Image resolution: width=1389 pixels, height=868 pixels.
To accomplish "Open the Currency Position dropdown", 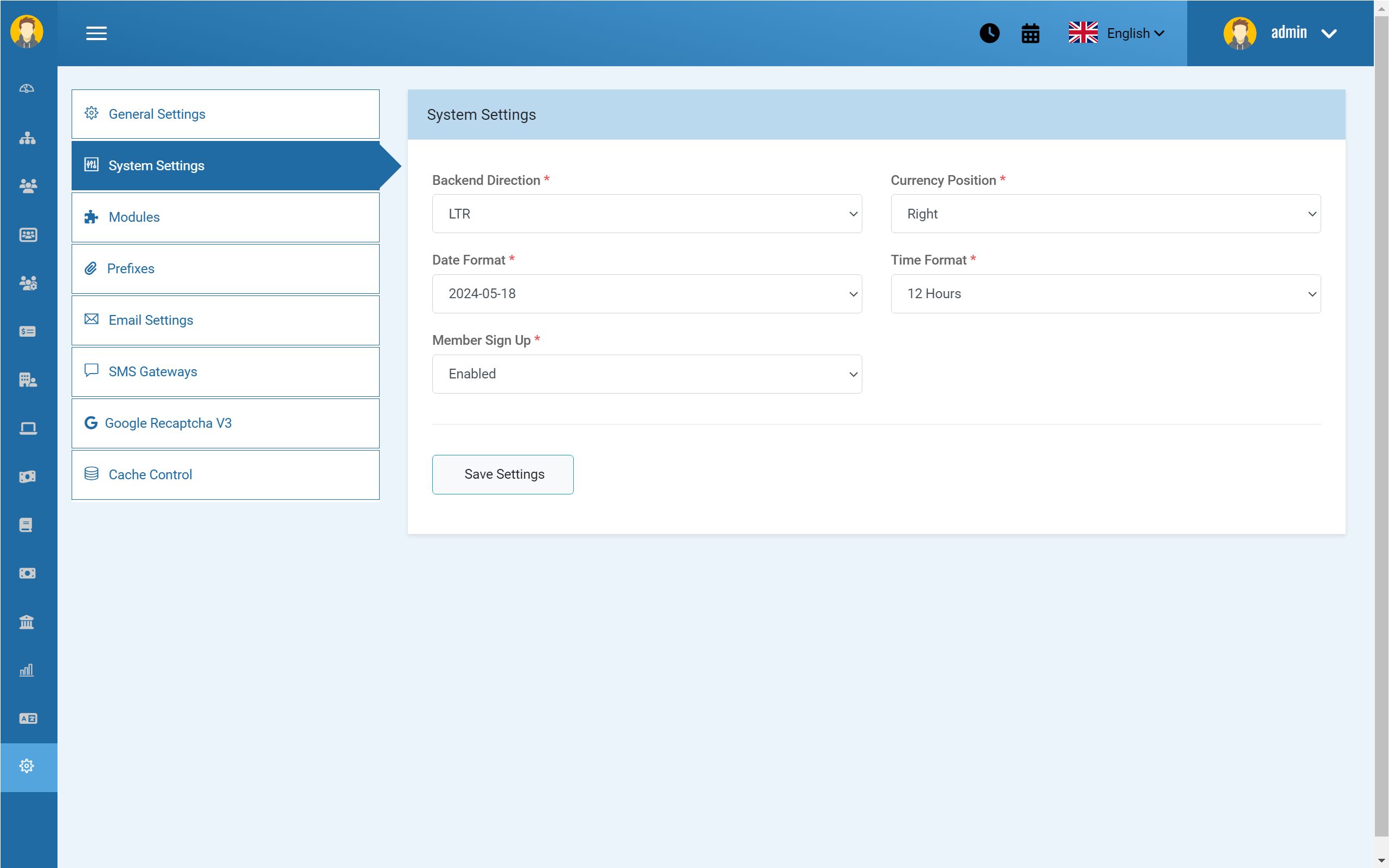I will [1105, 214].
